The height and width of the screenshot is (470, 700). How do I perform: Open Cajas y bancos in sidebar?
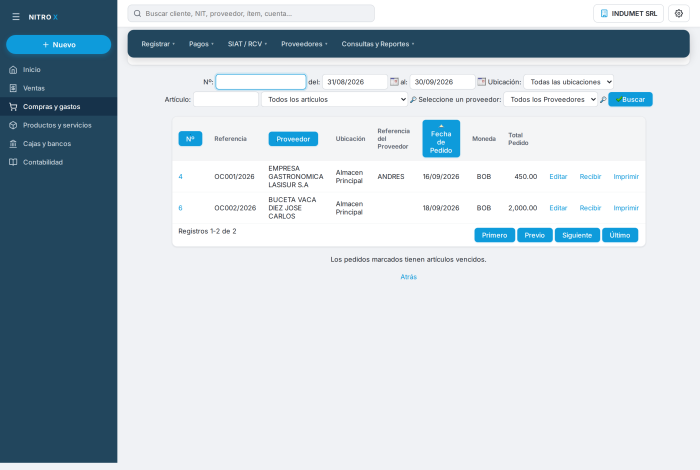[58, 144]
